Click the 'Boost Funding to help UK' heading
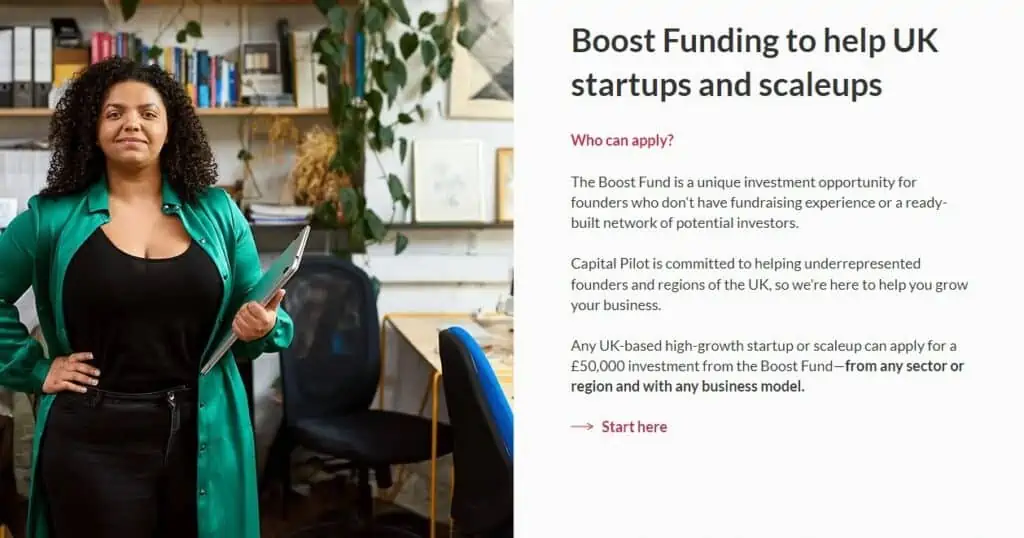 754,40
